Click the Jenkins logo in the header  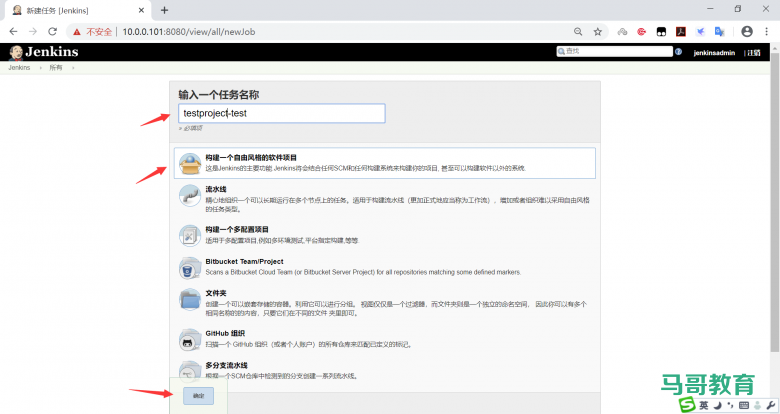44,52
